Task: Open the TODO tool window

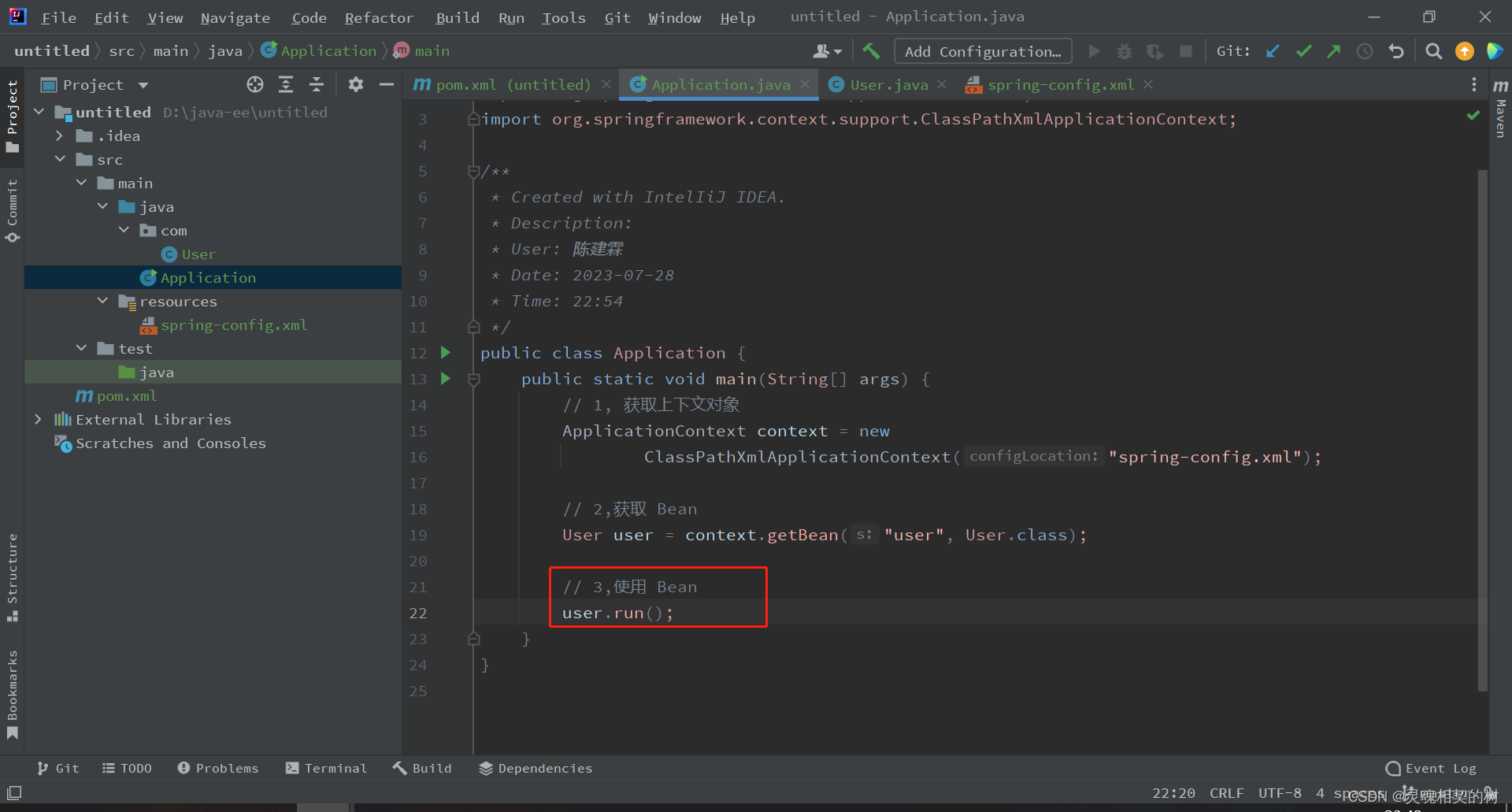Action: [127, 768]
